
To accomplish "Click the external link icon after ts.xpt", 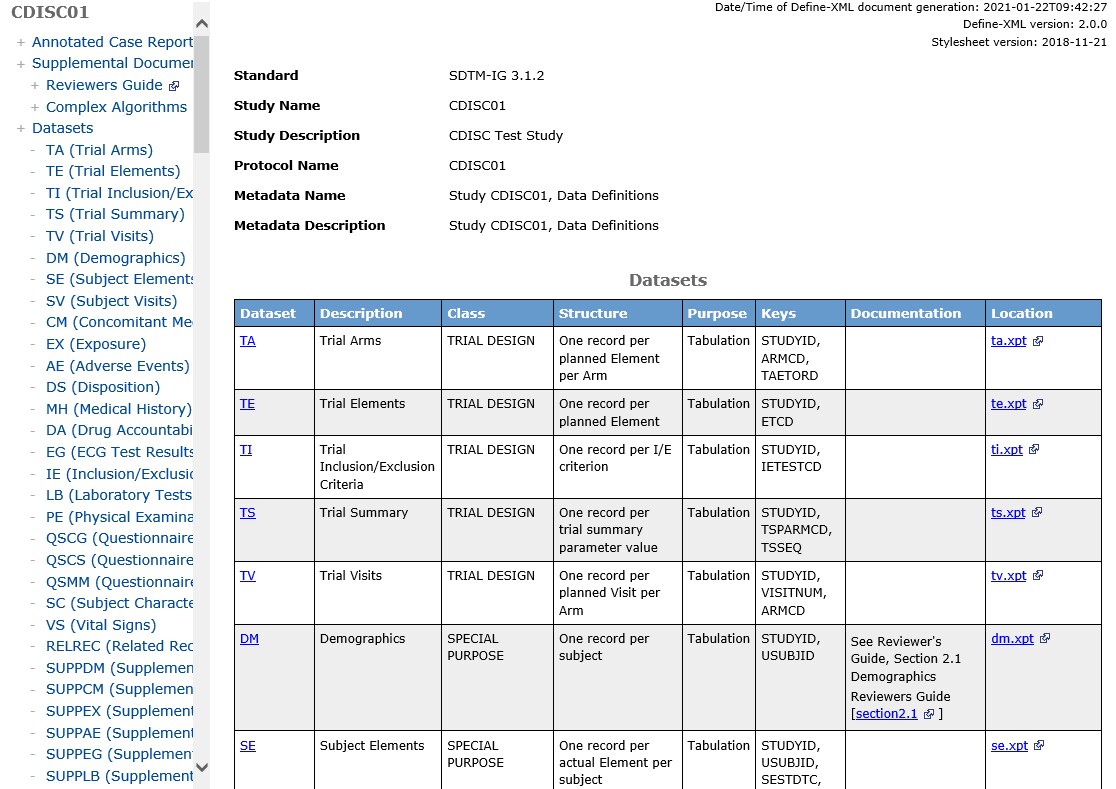I will point(1037,512).
